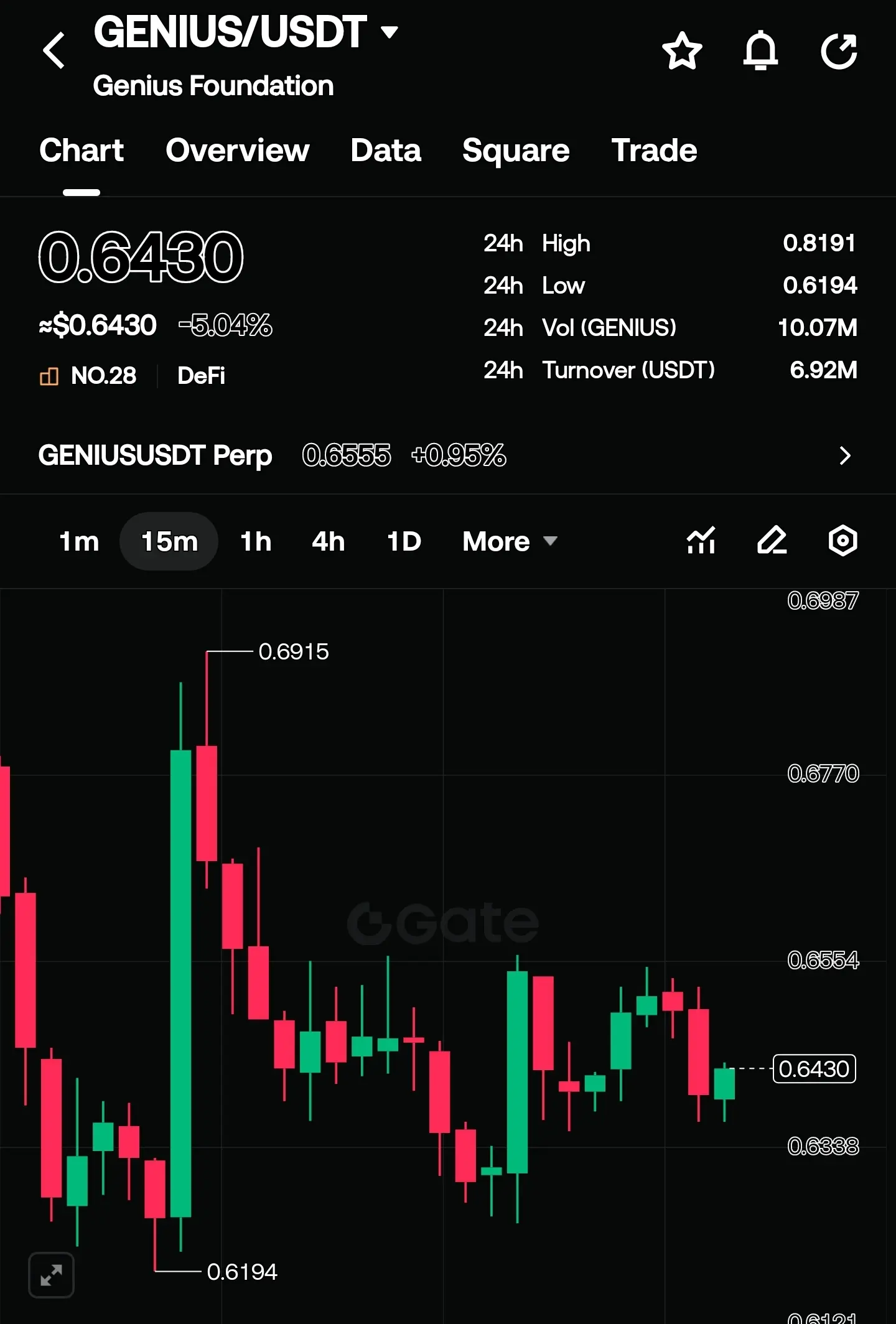Tap the approximate USD price ≈$0.6430
The height and width of the screenshot is (1324, 896).
[98, 325]
